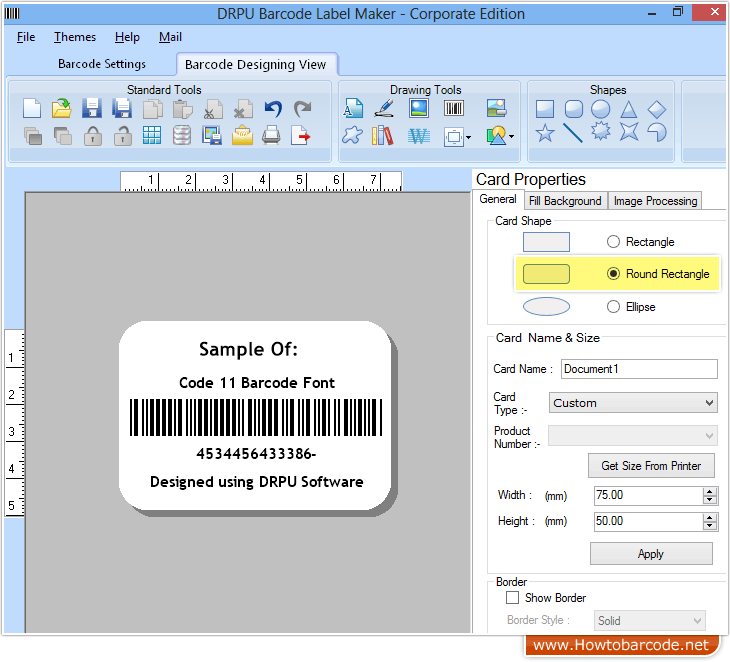
Task: Select the Signature pen tool
Action: pos(384,108)
